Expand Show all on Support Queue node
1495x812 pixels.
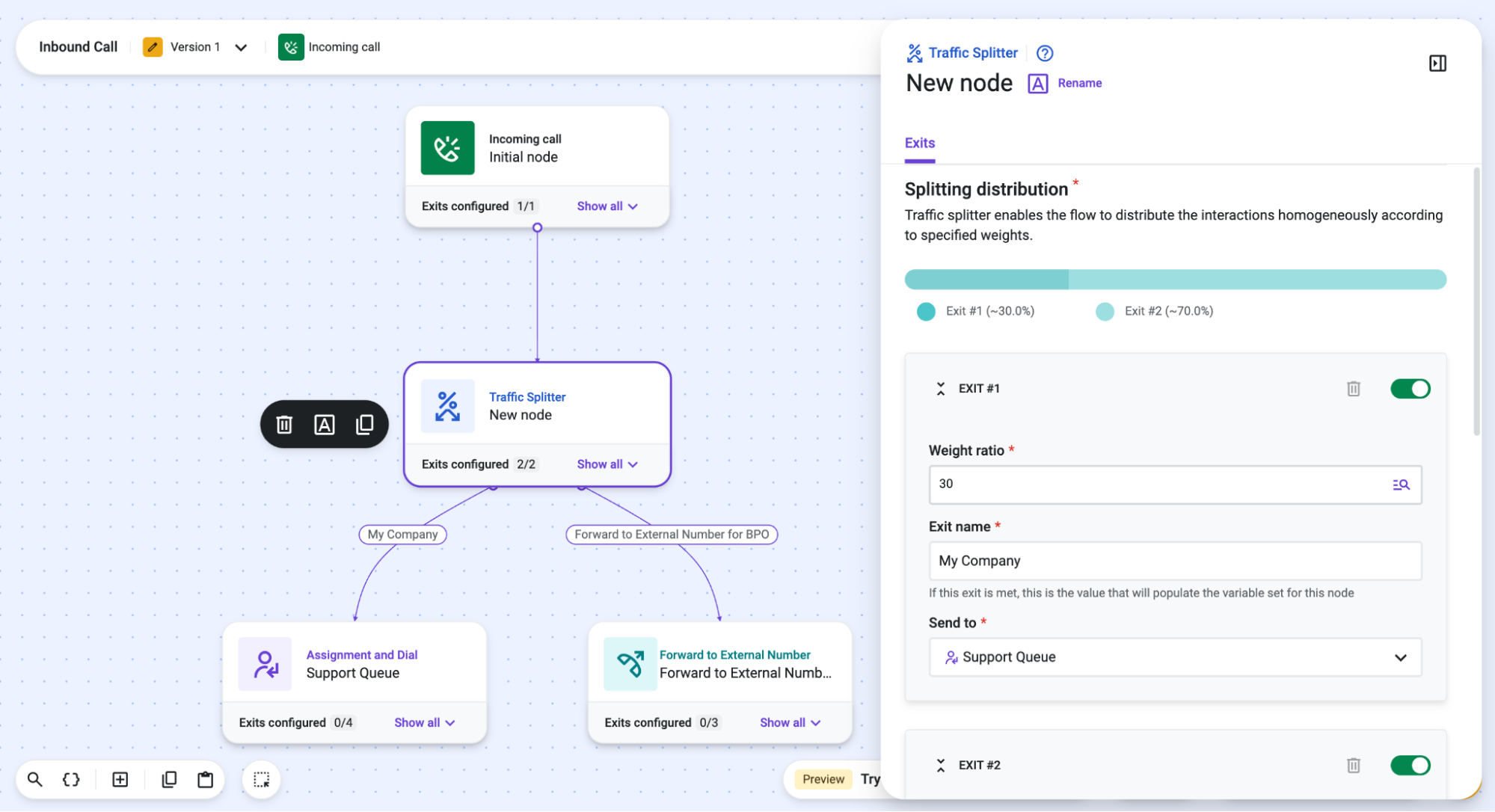[x=425, y=723]
